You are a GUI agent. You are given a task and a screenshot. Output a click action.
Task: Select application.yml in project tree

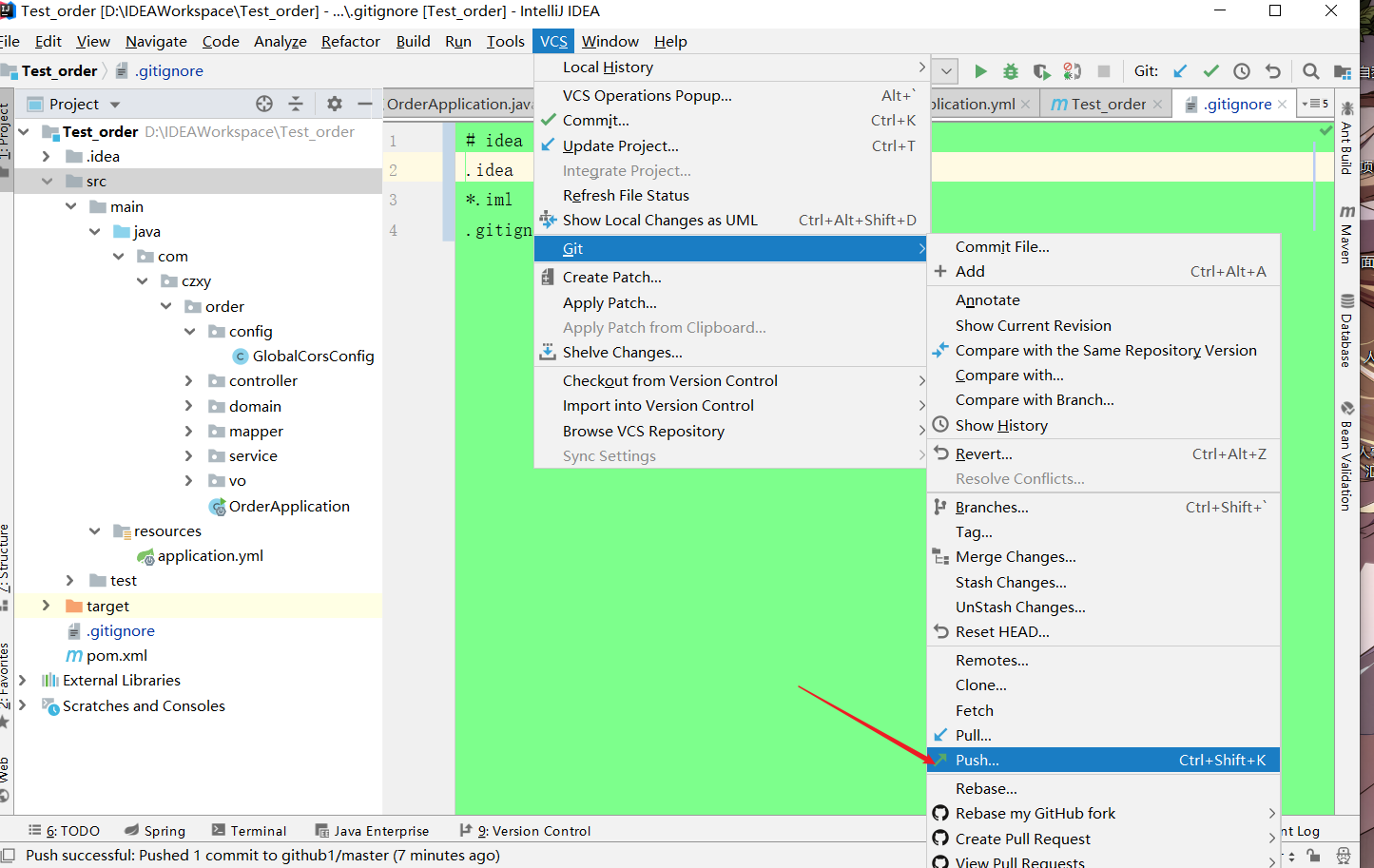click(x=201, y=555)
